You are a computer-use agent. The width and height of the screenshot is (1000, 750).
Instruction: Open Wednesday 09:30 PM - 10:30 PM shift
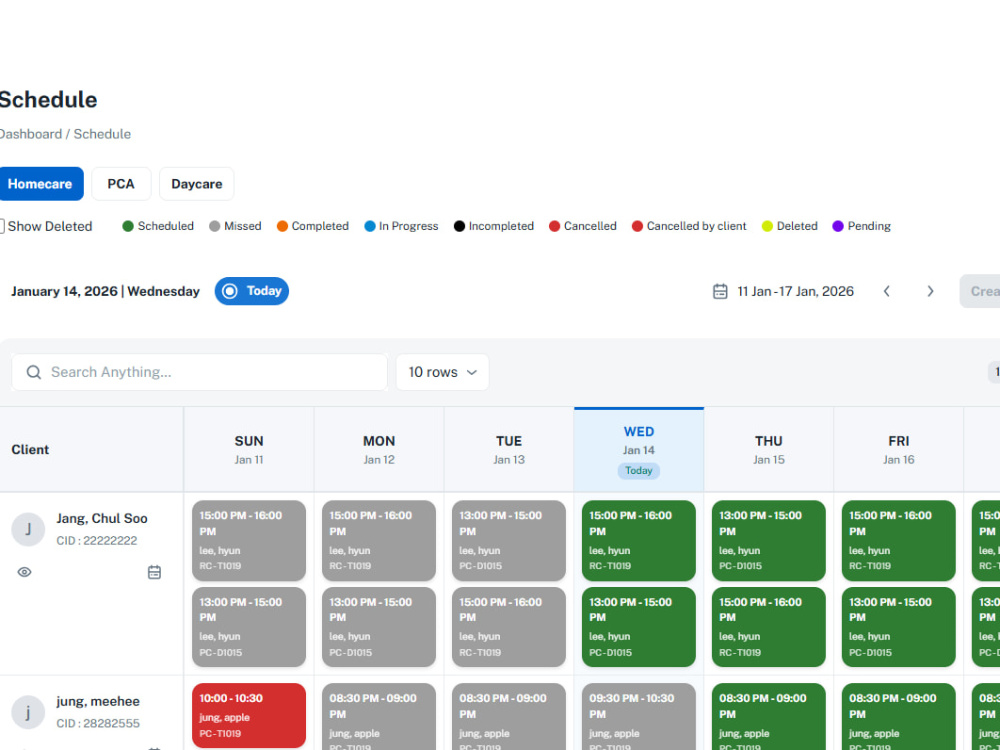tap(638, 717)
